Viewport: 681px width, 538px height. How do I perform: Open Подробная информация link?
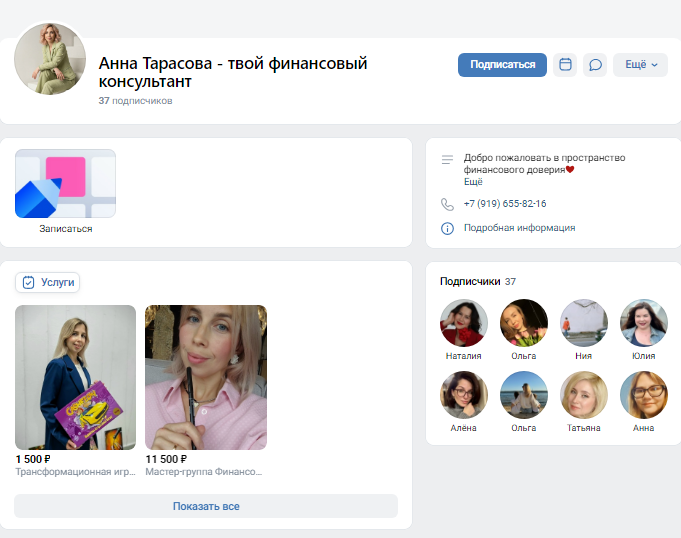[x=519, y=228]
